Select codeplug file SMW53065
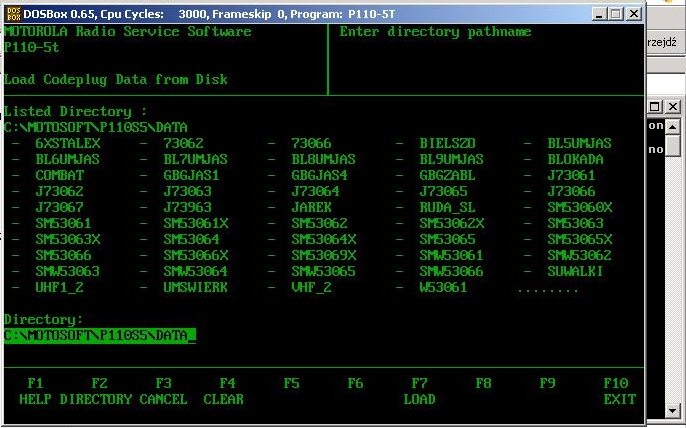This screenshot has width=686, height=428. click(x=324, y=271)
